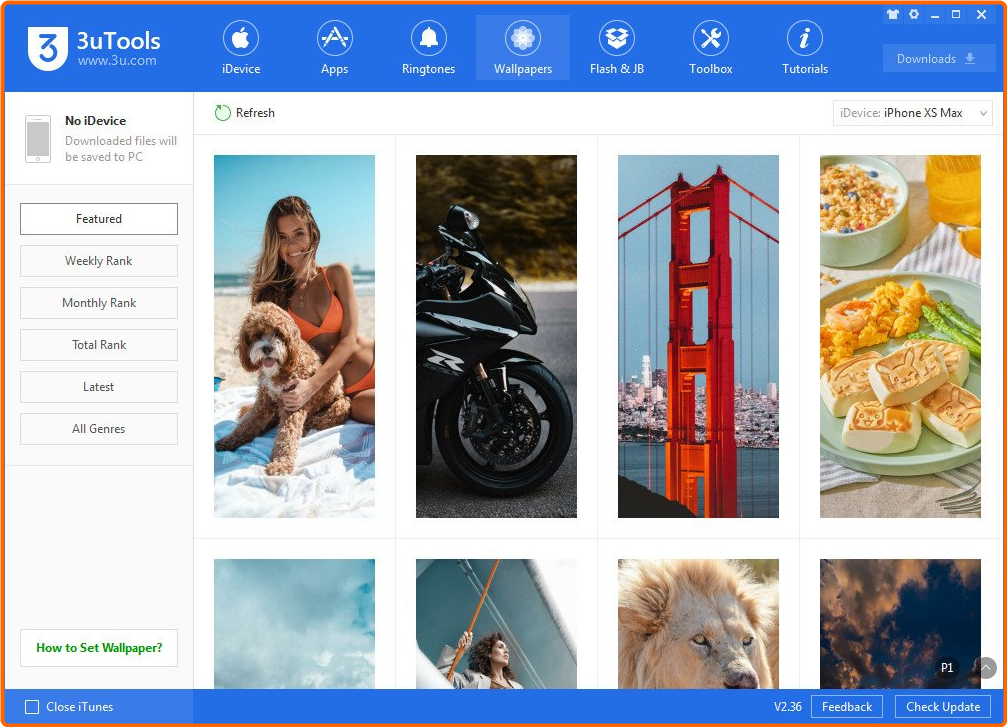
Task: Click the 3uTools logo
Action: tap(48, 48)
